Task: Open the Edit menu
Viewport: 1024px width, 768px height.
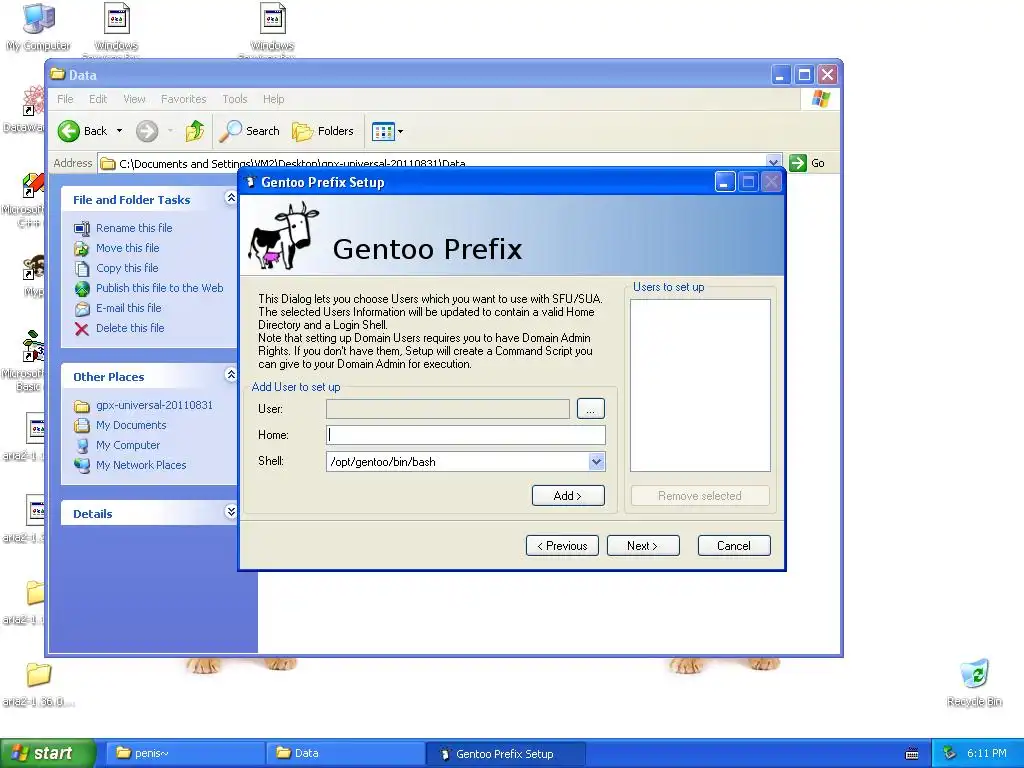Action: [98, 99]
